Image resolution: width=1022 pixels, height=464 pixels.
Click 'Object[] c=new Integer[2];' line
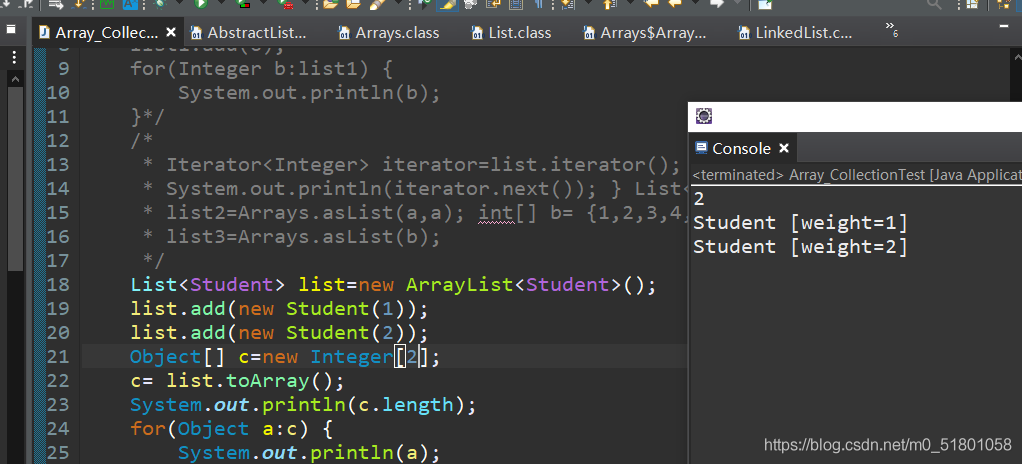(x=285, y=357)
